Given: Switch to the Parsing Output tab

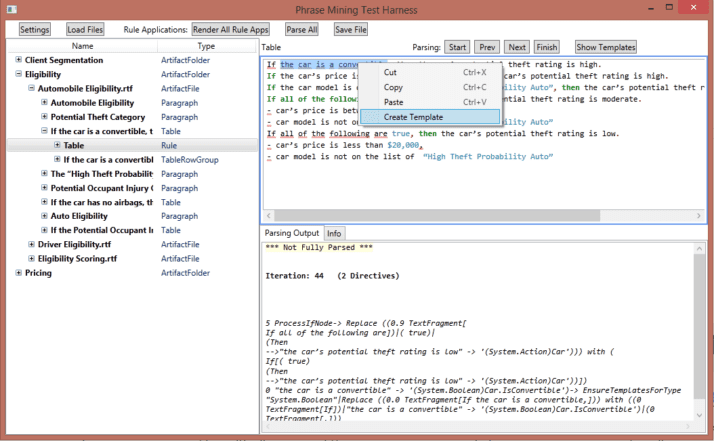Looking at the screenshot, I should [292, 233].
